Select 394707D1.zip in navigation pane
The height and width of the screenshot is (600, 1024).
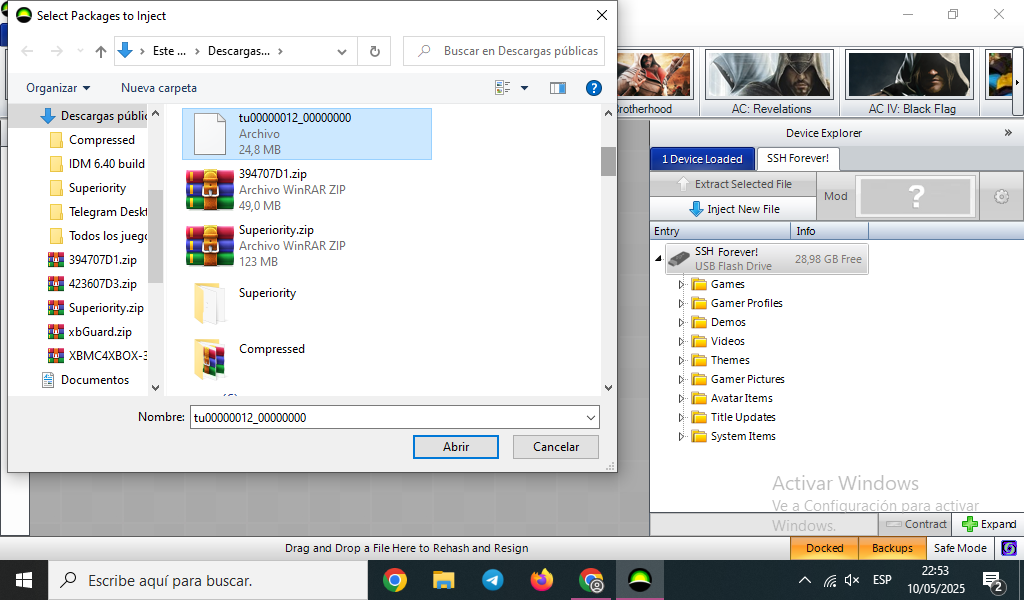92,260
